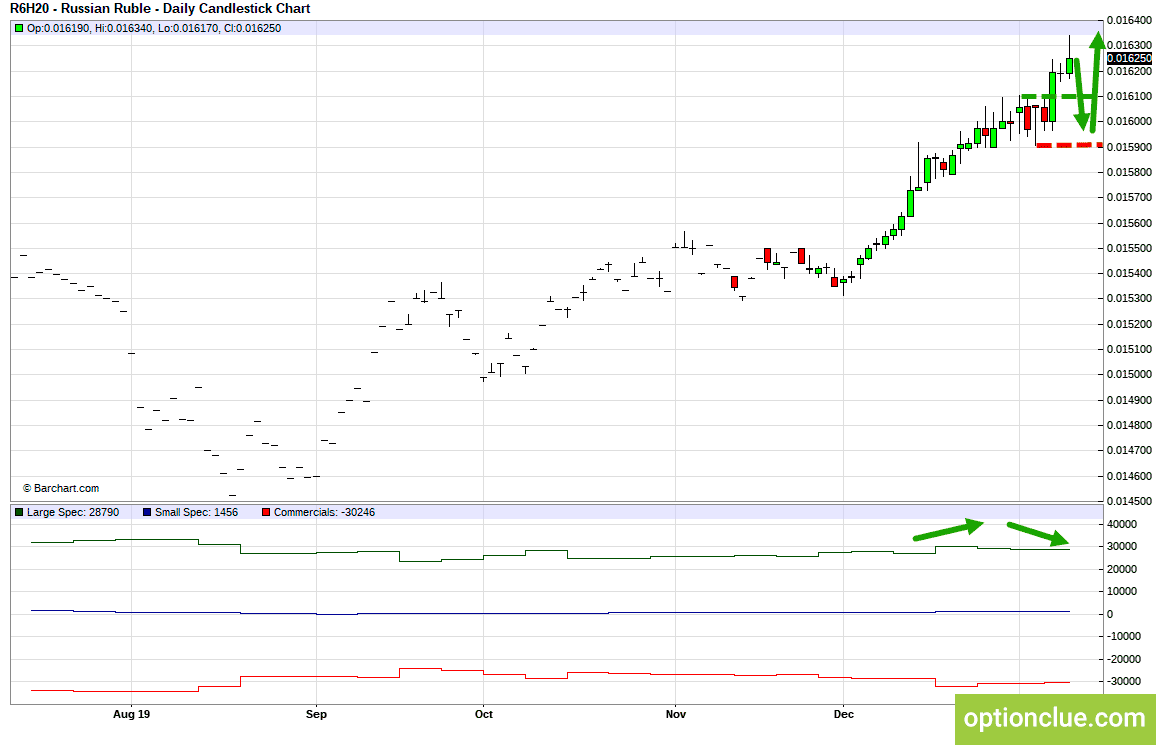Click the Aug 19 date axis label
The width and height of the screenshot is (1156, 745).
click(x=132, y=714)
